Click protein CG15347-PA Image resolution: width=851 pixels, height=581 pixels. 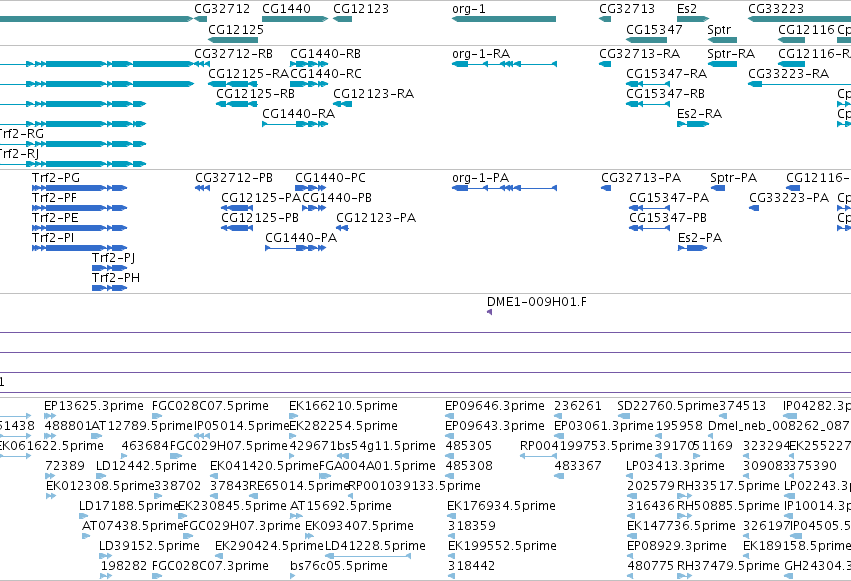point(669,198)
